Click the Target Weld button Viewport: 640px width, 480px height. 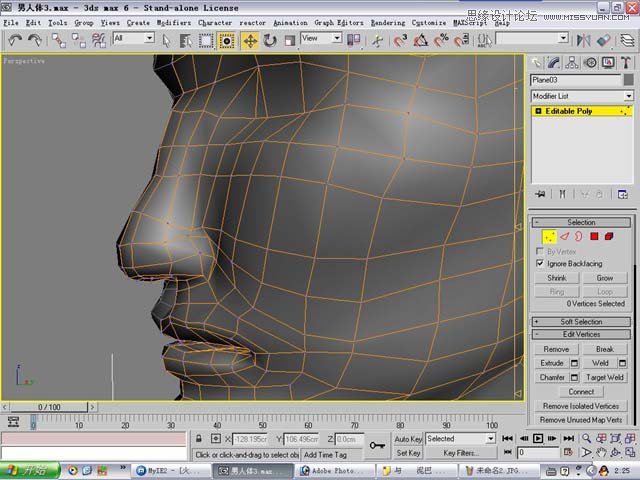coord(605,377)
